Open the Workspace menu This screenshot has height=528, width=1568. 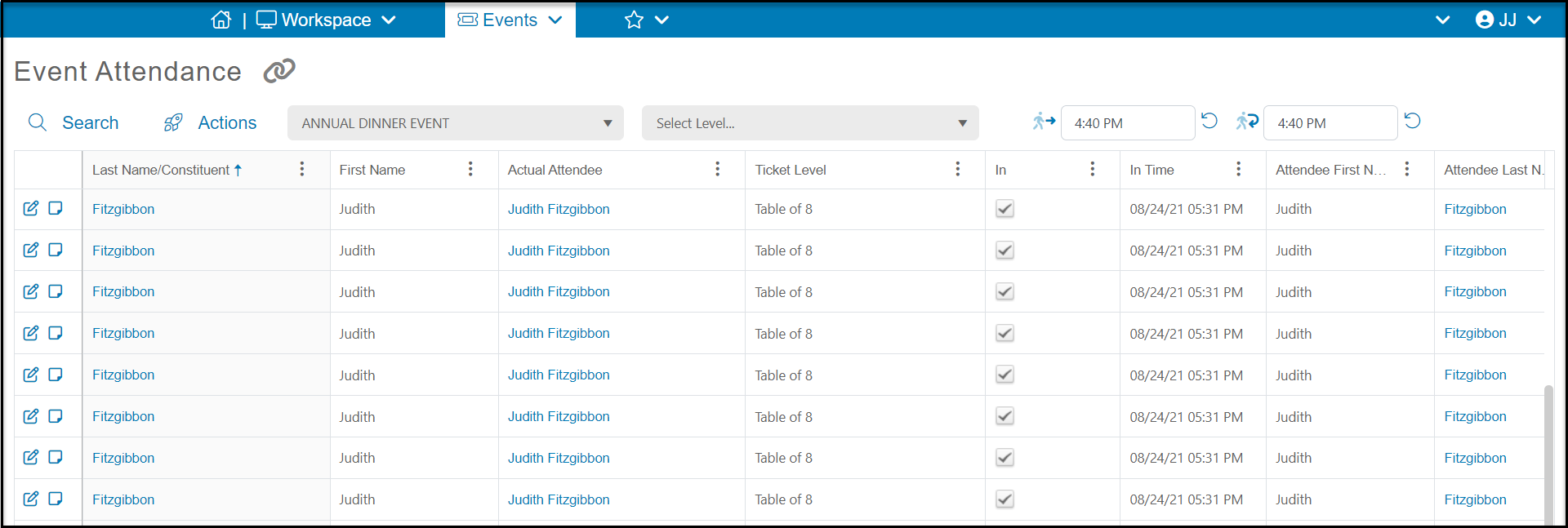[326, 20]
